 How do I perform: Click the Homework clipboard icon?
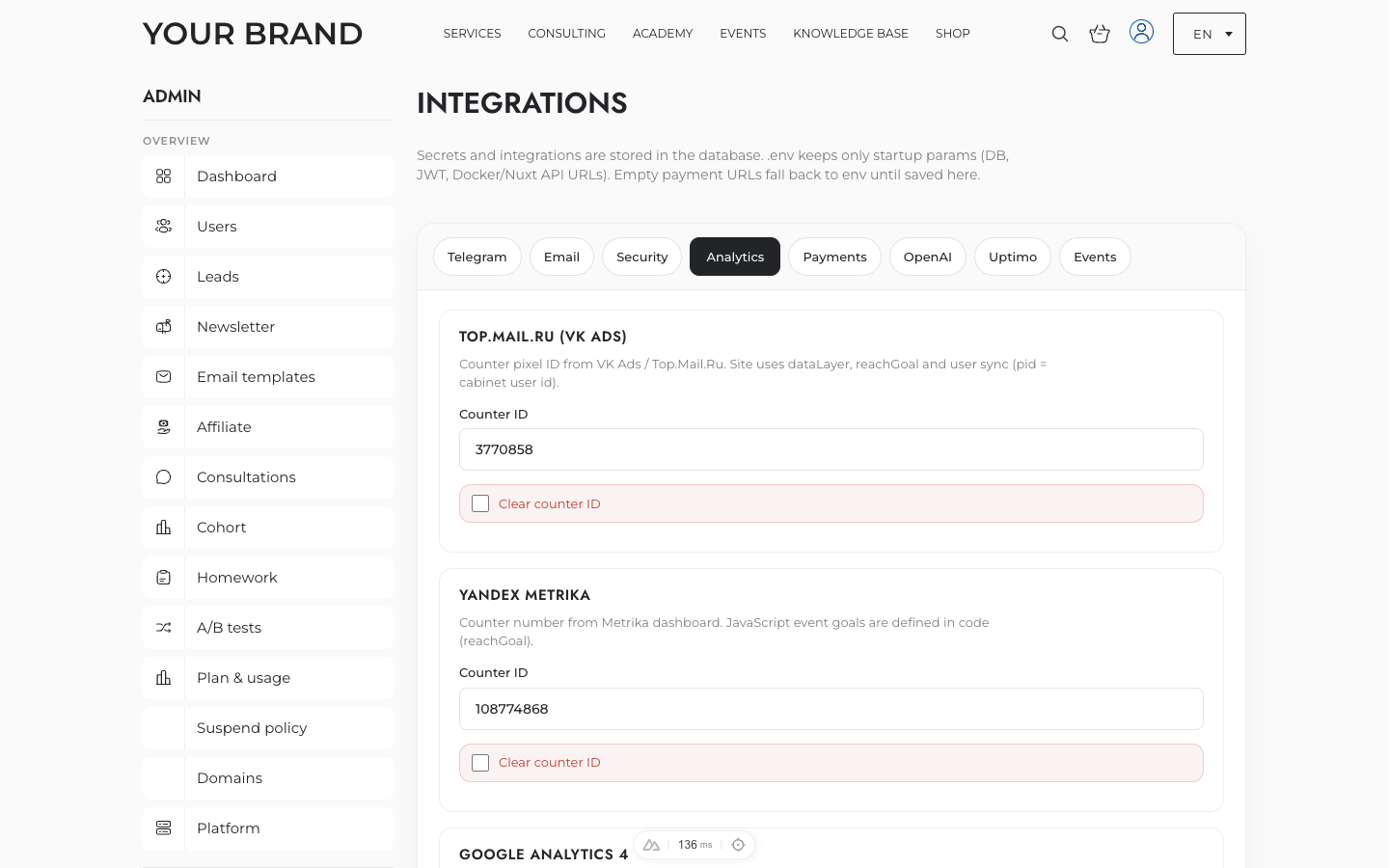[x=164, y=578]
